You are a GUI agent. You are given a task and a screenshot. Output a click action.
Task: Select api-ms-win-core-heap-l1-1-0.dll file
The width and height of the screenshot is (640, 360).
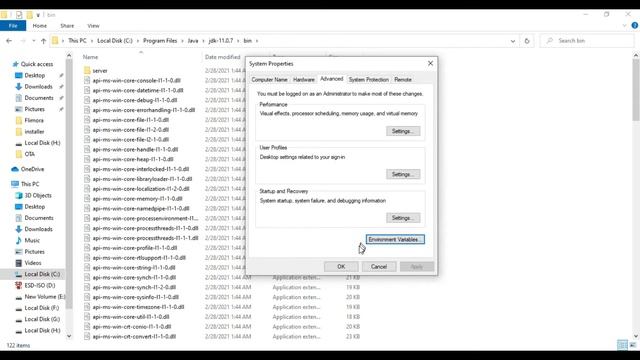coord(133,159)
